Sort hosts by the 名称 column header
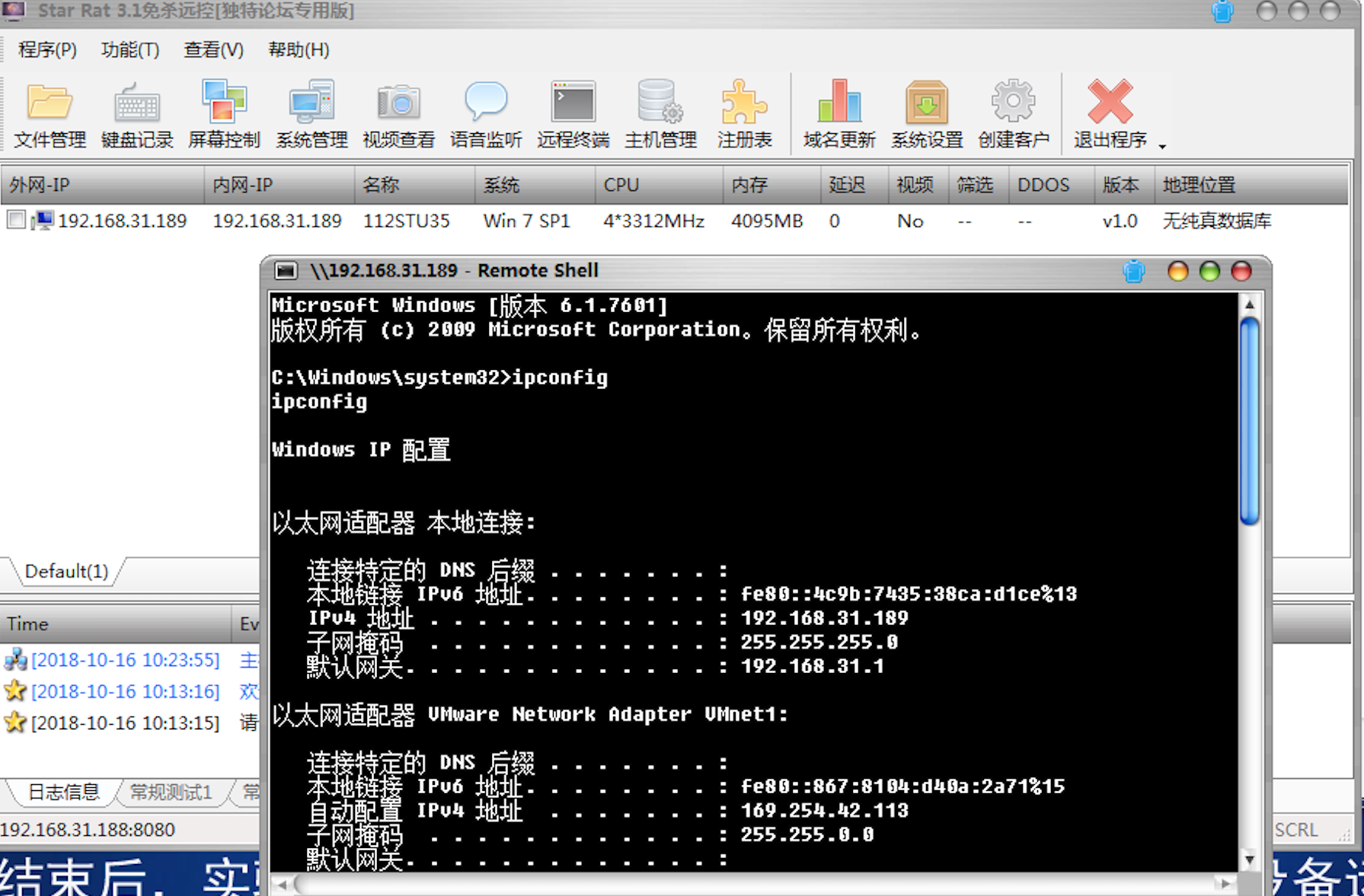This screenshot has height=896, width=1364. coord(414,185)
